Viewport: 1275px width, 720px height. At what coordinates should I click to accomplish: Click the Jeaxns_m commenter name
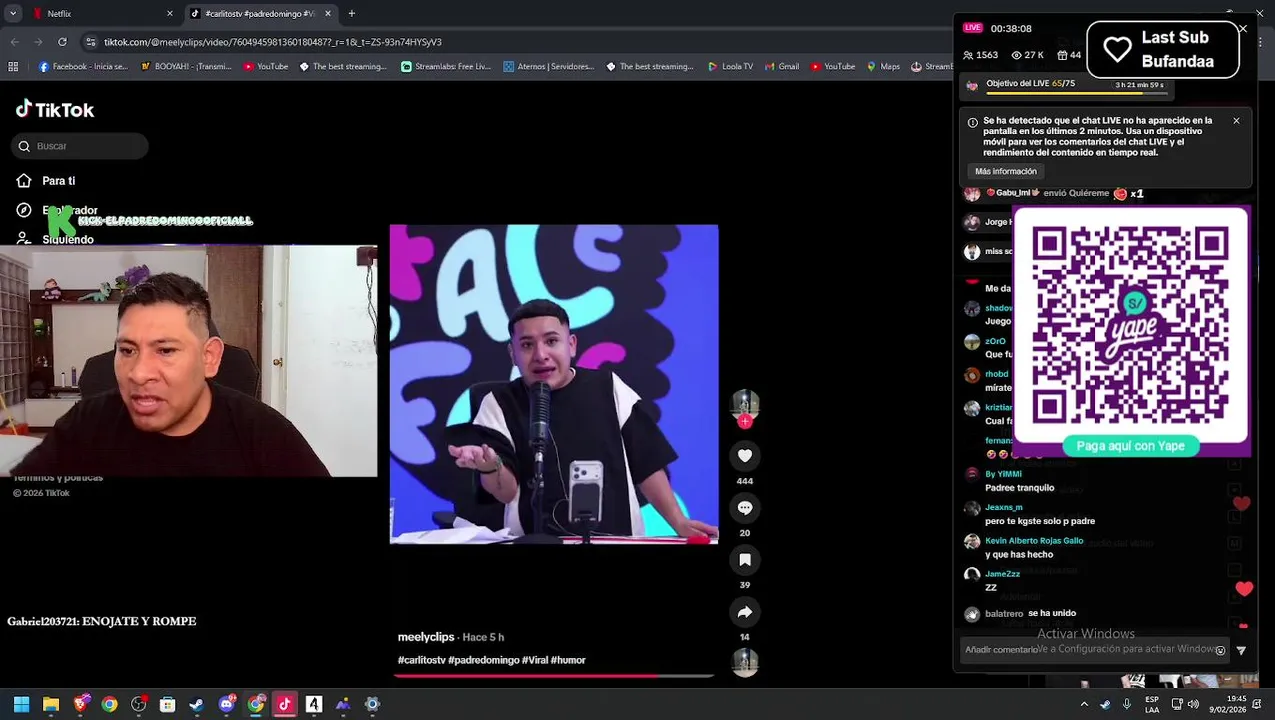[x=1004, y=508]
